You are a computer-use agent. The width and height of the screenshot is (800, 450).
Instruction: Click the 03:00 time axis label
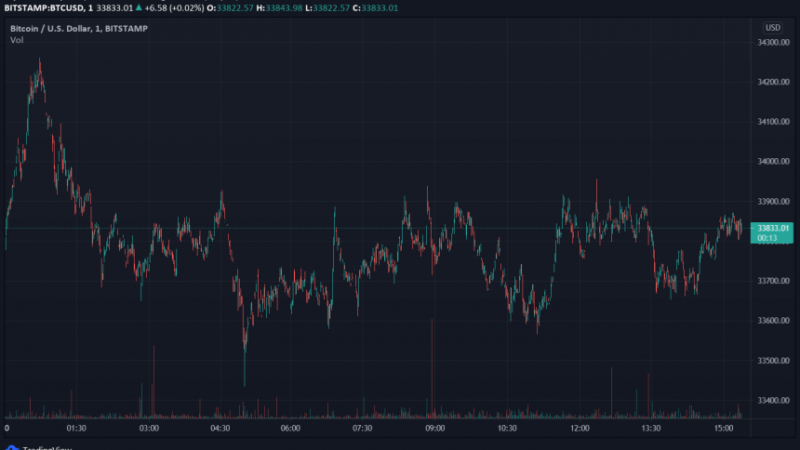tap(149, 429)
